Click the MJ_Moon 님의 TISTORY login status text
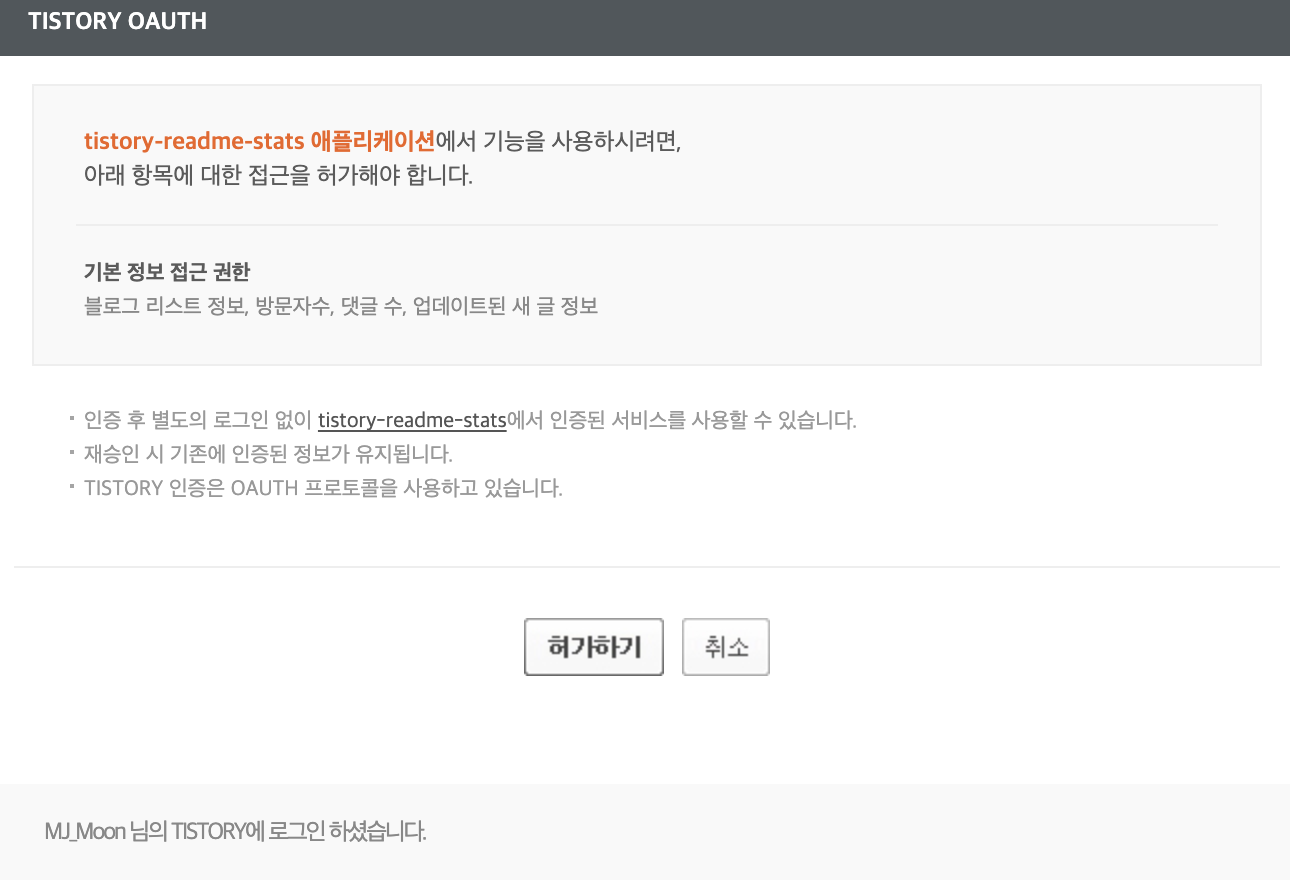 click(236, 831)
